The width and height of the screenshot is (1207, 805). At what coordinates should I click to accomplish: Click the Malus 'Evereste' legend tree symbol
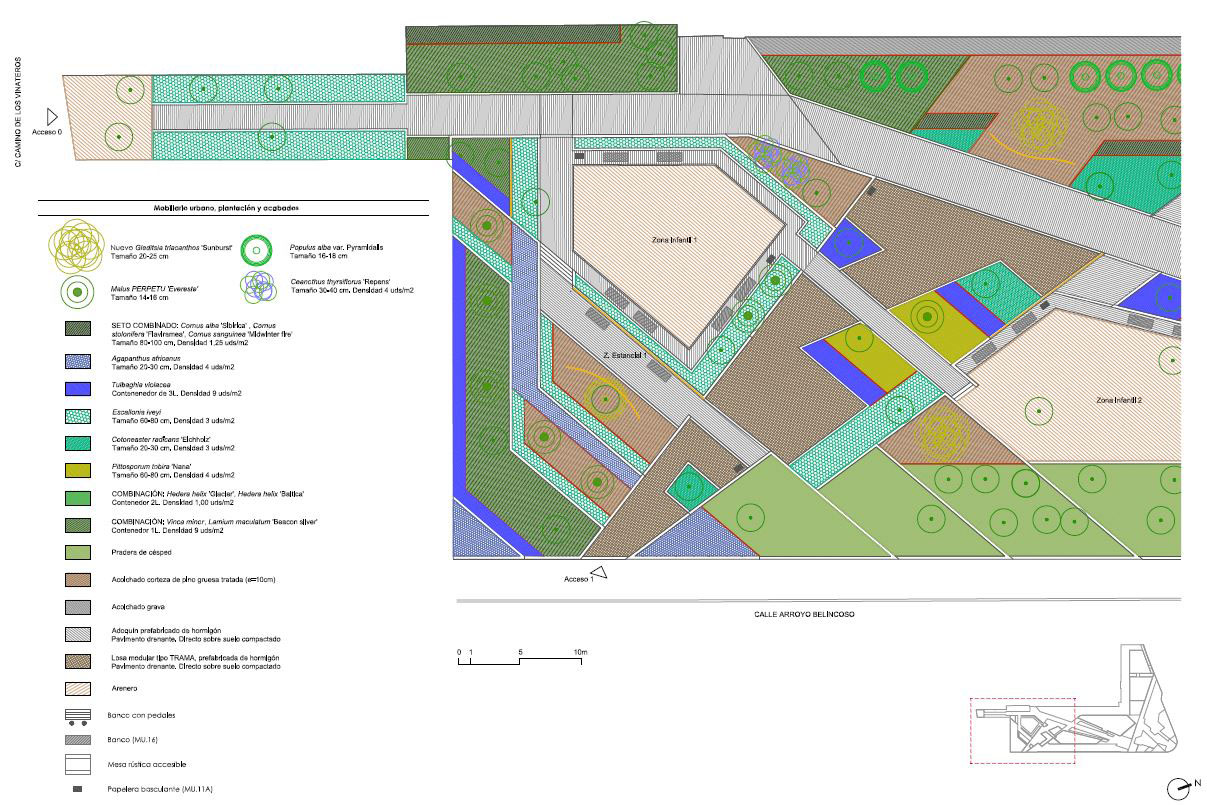pos(78,293)
